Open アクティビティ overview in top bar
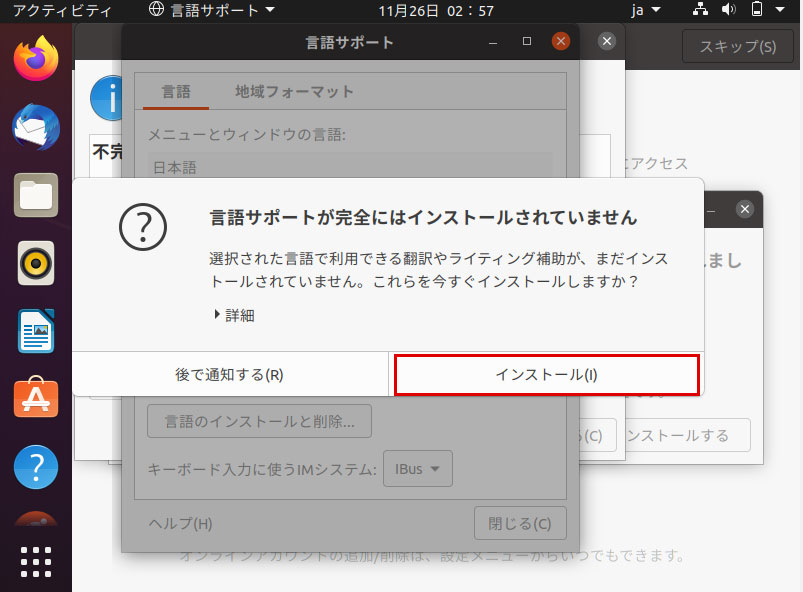 [62, 11]
